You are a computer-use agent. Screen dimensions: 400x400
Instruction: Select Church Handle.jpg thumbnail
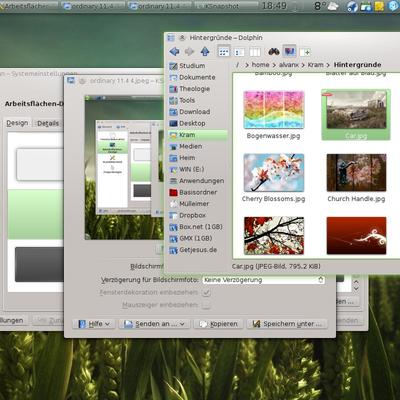coord(356,173)
